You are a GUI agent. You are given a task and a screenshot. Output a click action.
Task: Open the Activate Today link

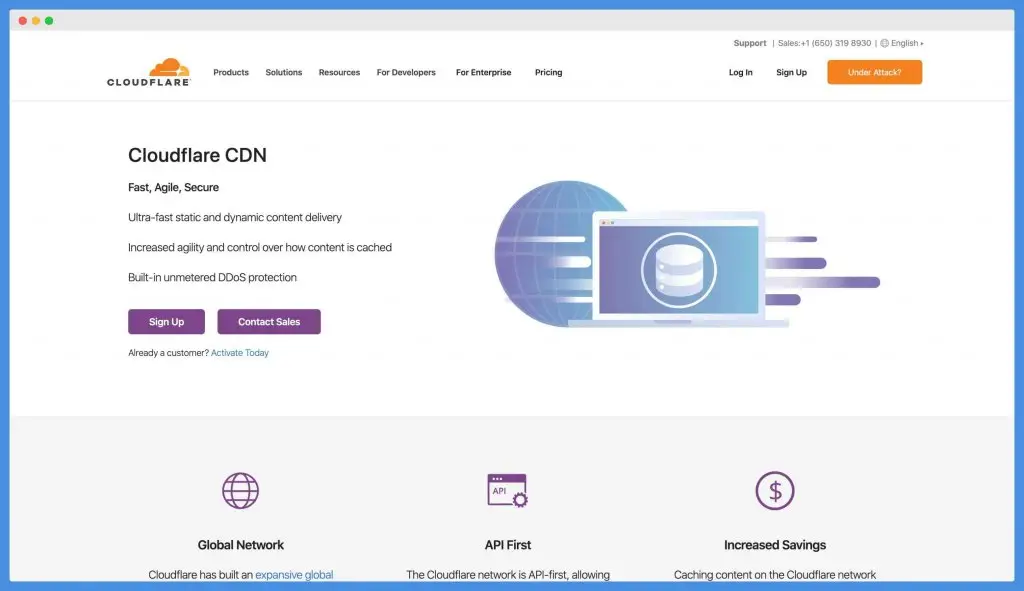point(240,352)
